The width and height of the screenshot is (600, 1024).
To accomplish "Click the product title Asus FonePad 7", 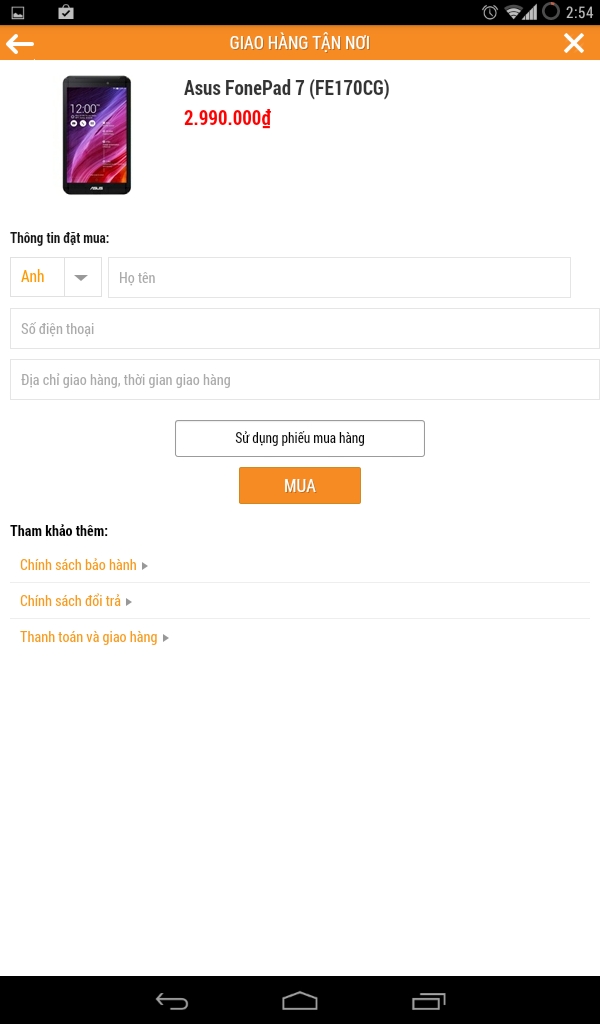I will pyautogui.click(x=286, y=88).
